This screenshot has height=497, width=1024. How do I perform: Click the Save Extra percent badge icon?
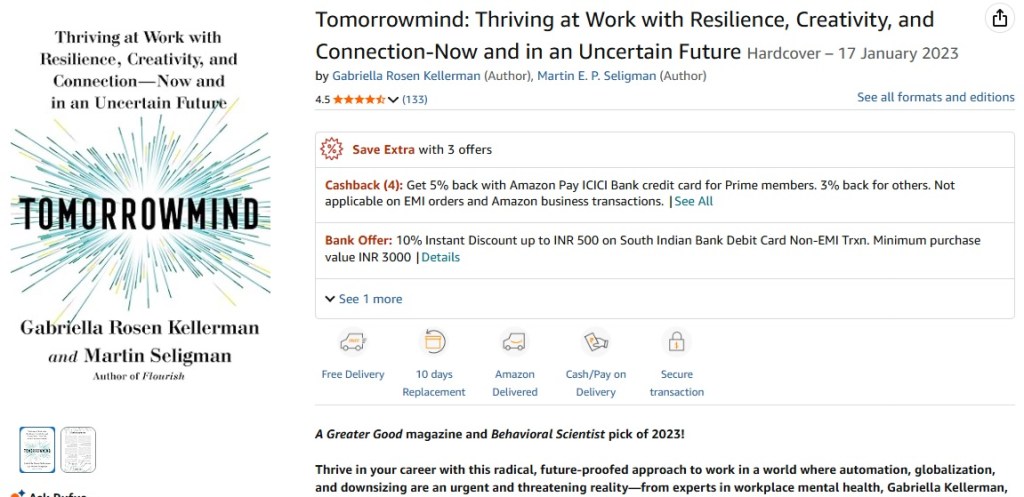(332, 149)
